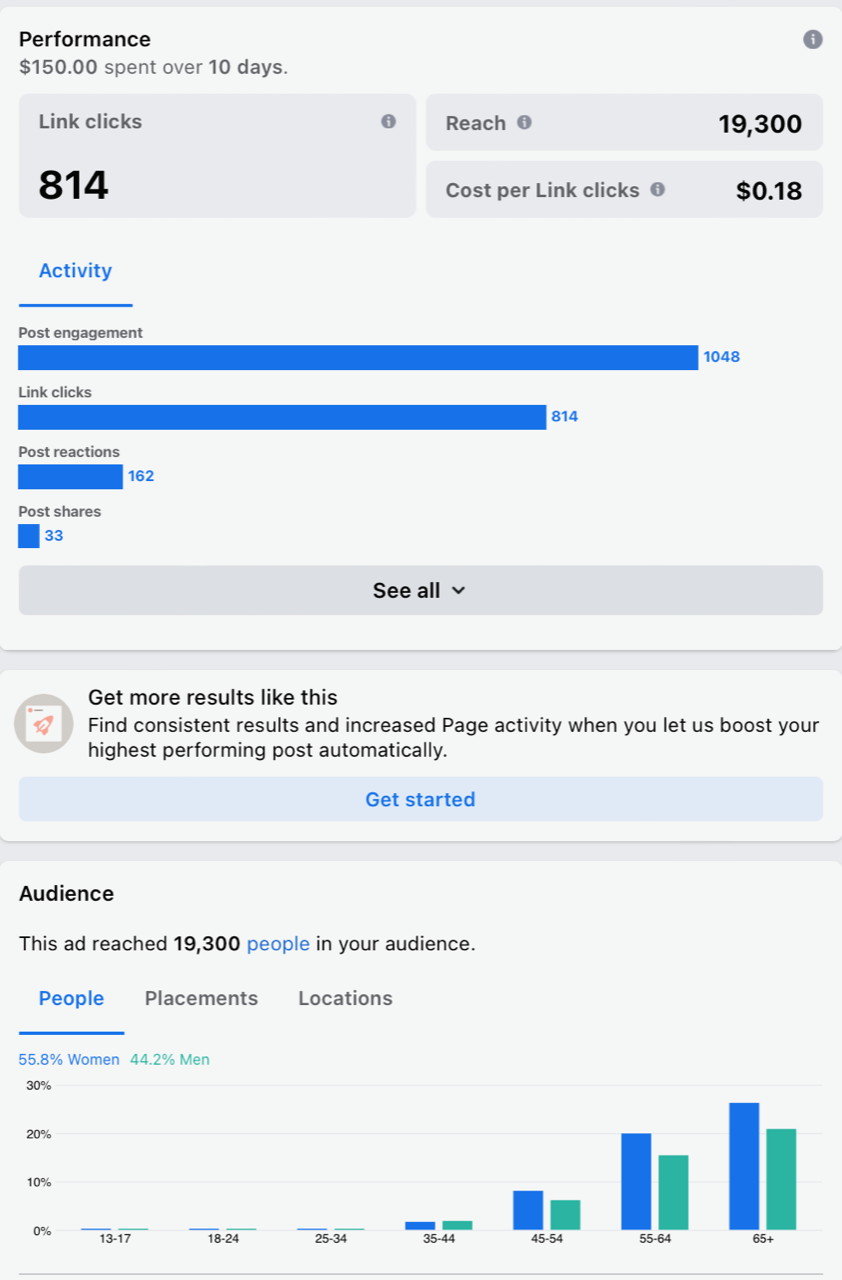Select the People tab
Image resolution: width=842 pixels, height=1280 pixels.
[x=71, y=998]
